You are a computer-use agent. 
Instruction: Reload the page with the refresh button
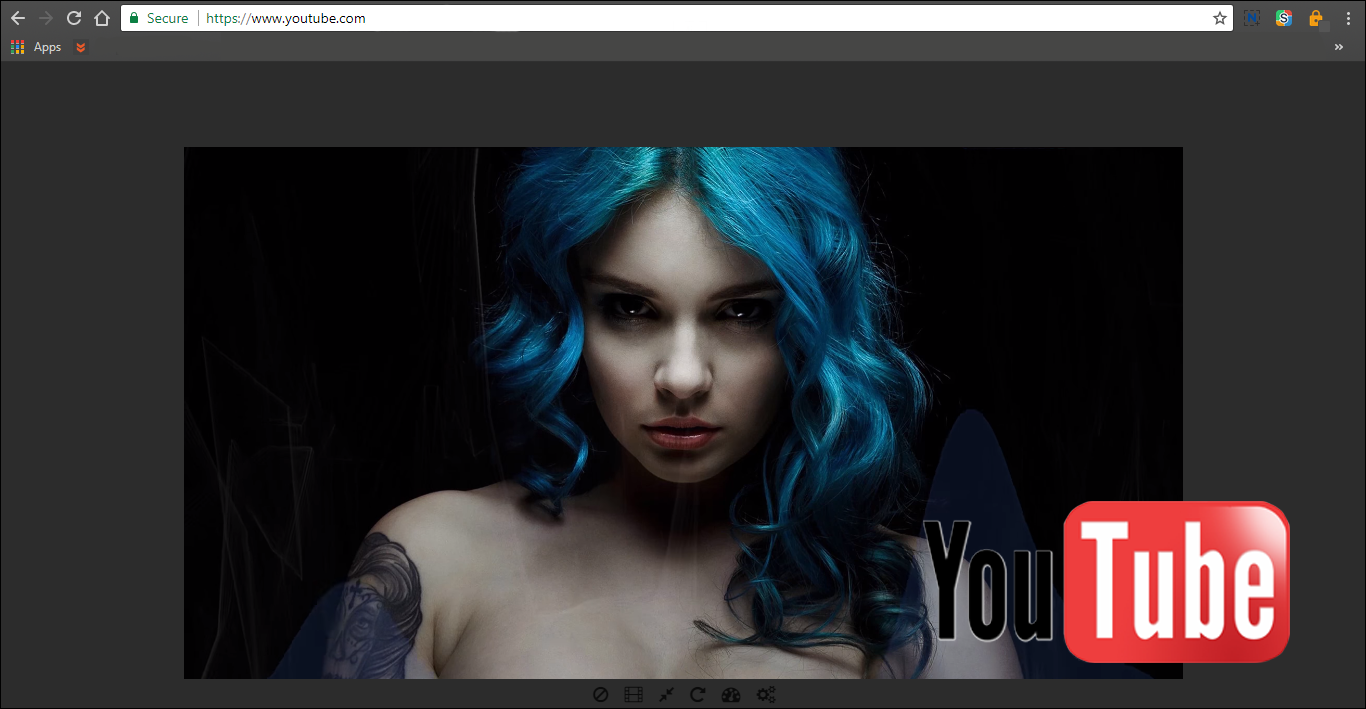73,18
